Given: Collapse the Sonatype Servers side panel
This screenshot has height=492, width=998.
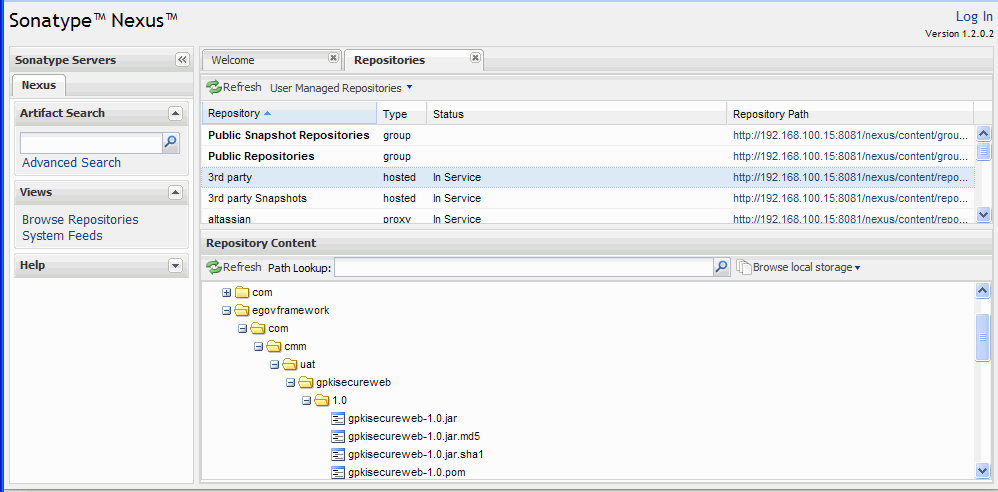Looking at the screenshot, I should (x=182, y=60).
